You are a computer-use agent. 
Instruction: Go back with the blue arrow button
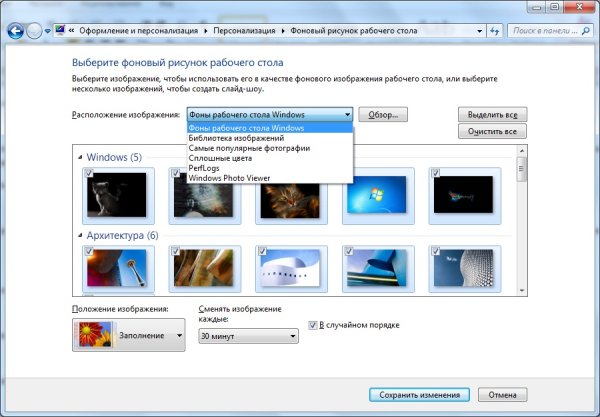pyautogui.click(x=16, y=31)
